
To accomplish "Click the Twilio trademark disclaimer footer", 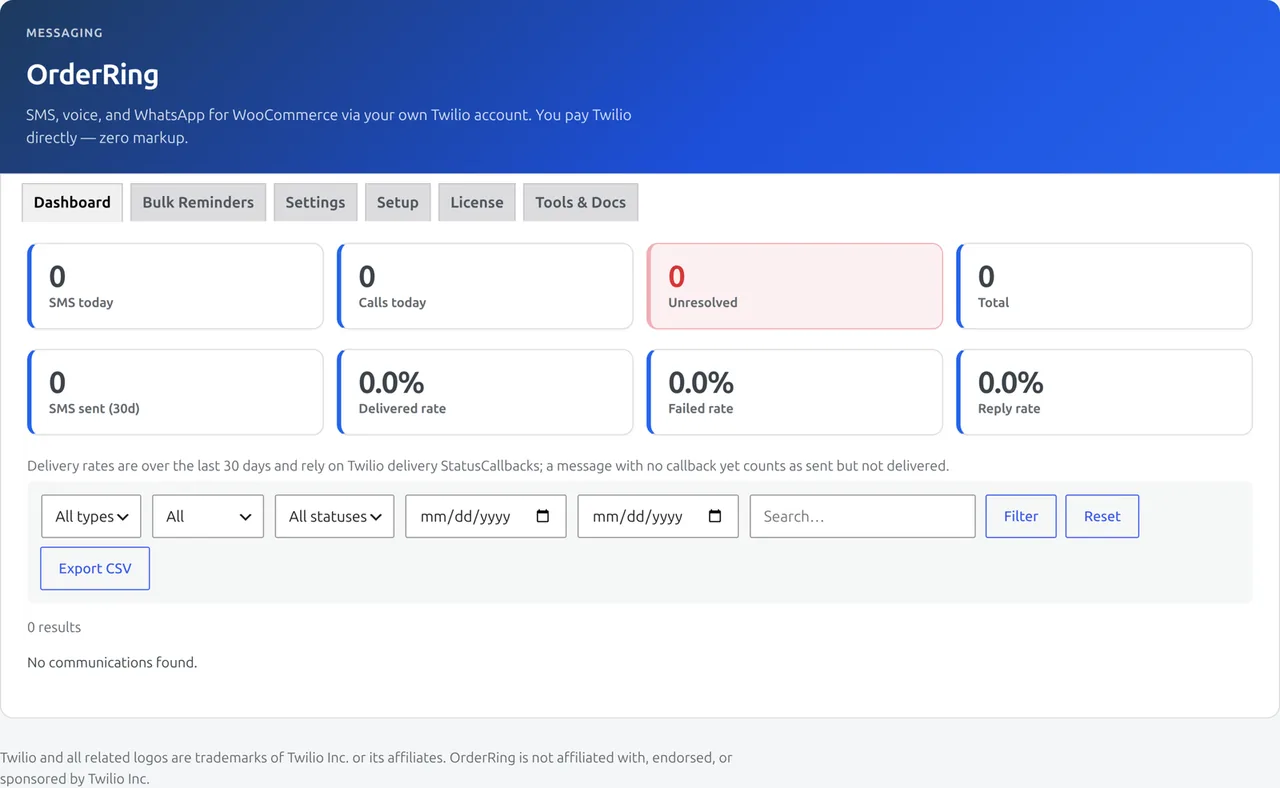I will click(366, 768).
